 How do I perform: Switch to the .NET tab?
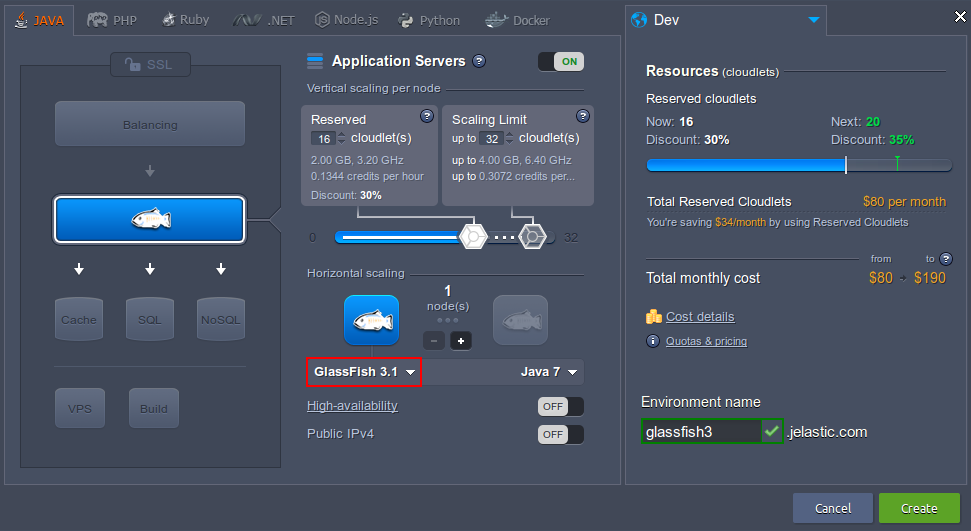coord(264,20)
